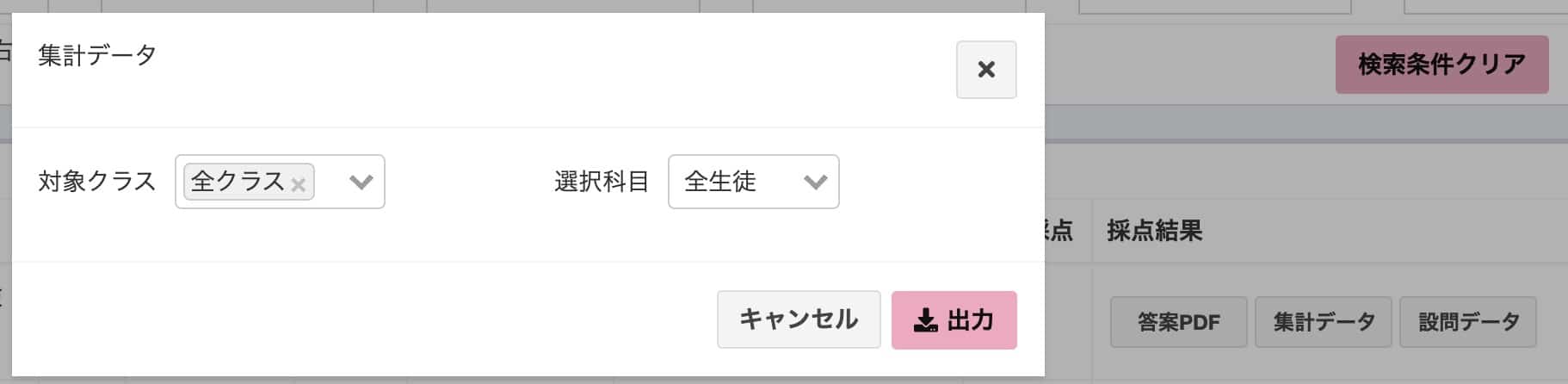Export the aggregate data via 出力

pos(954,320)
